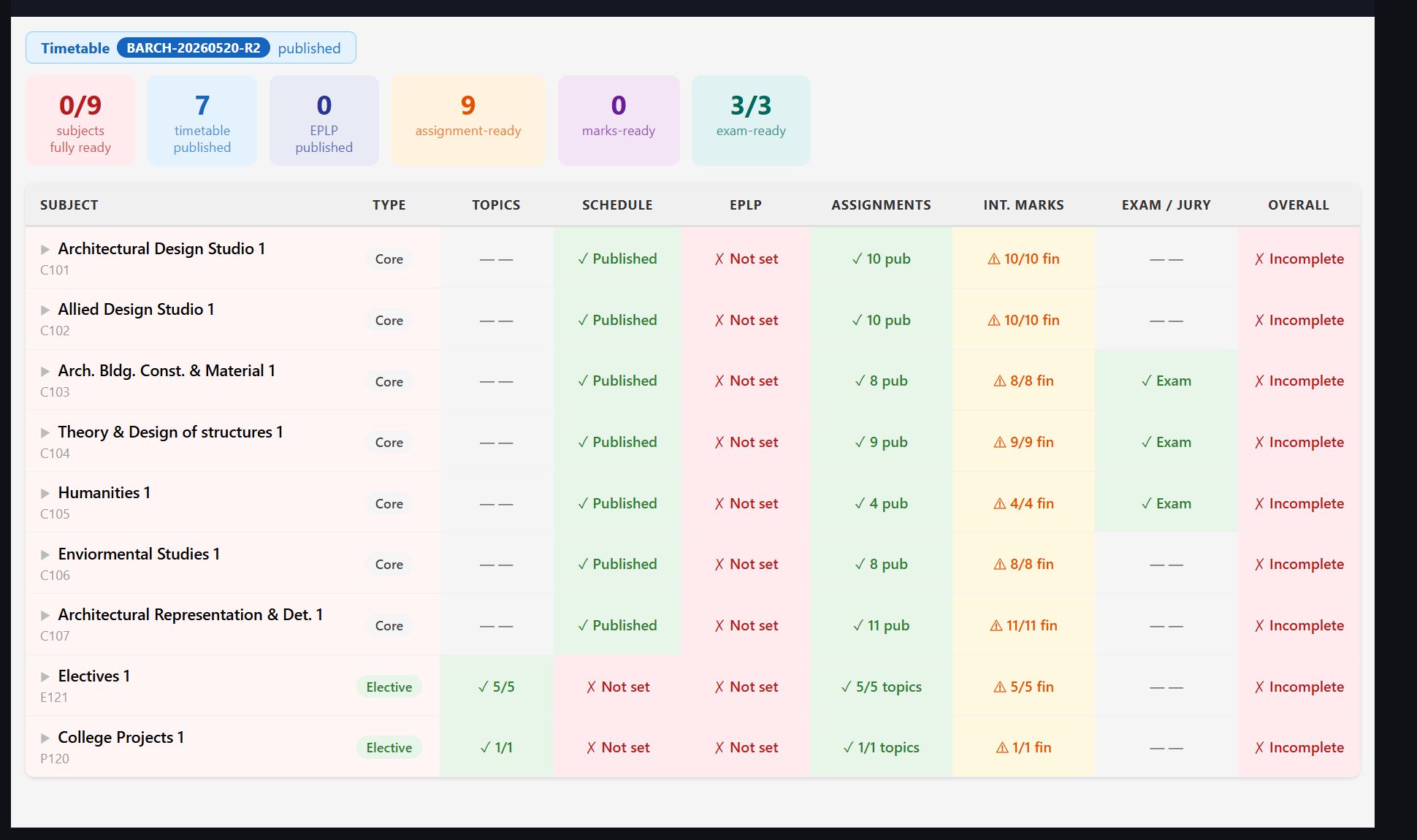Click the 1/1 topics cell for College Projects 1

click(497, 747)
